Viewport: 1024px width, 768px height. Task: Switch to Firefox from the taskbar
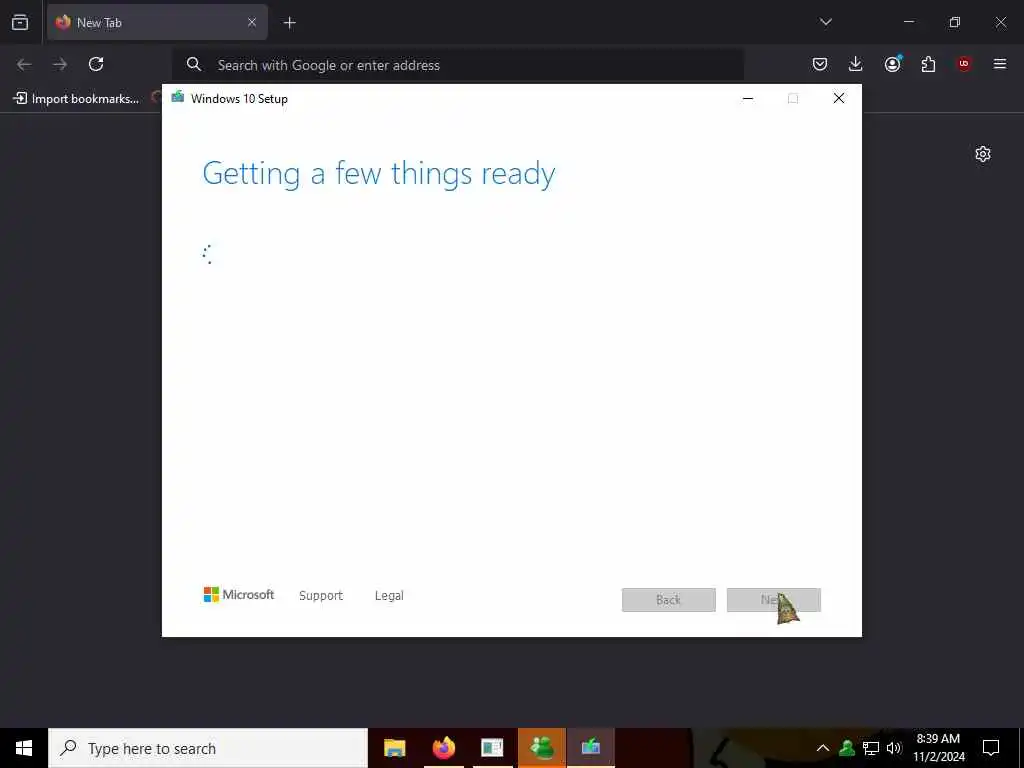point(444,748)
